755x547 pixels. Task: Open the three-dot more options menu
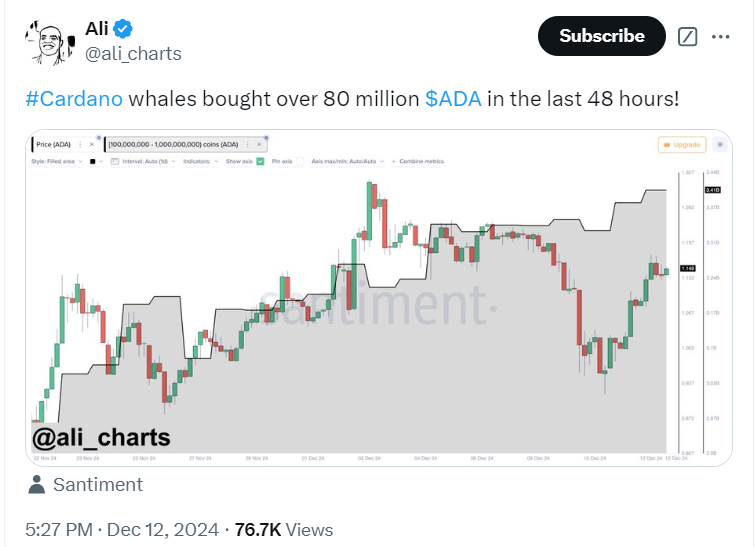point(720,37)
